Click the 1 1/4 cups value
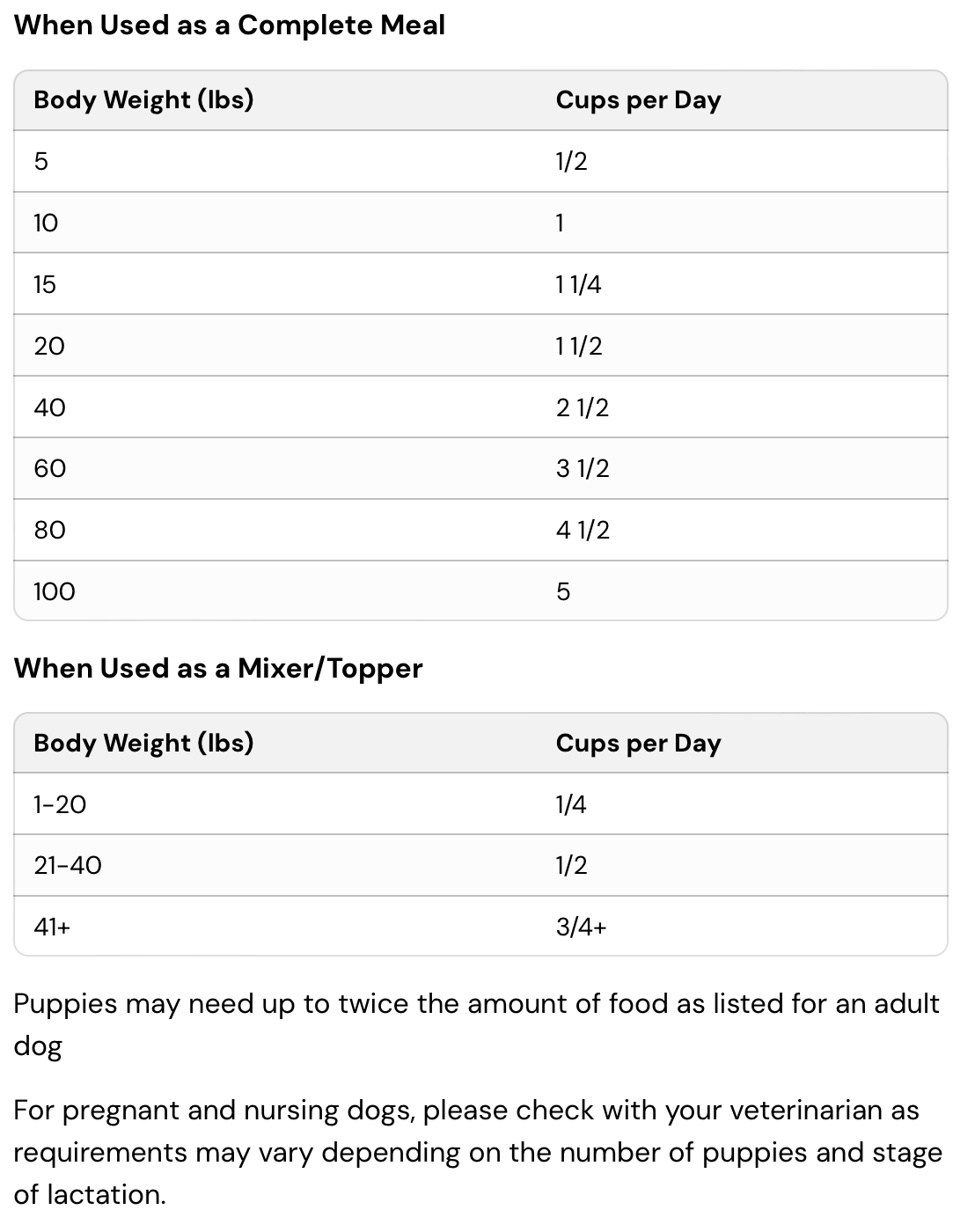Image resolution: width=975 pixels, height=1232 pixels. click(x=578, y=284)
